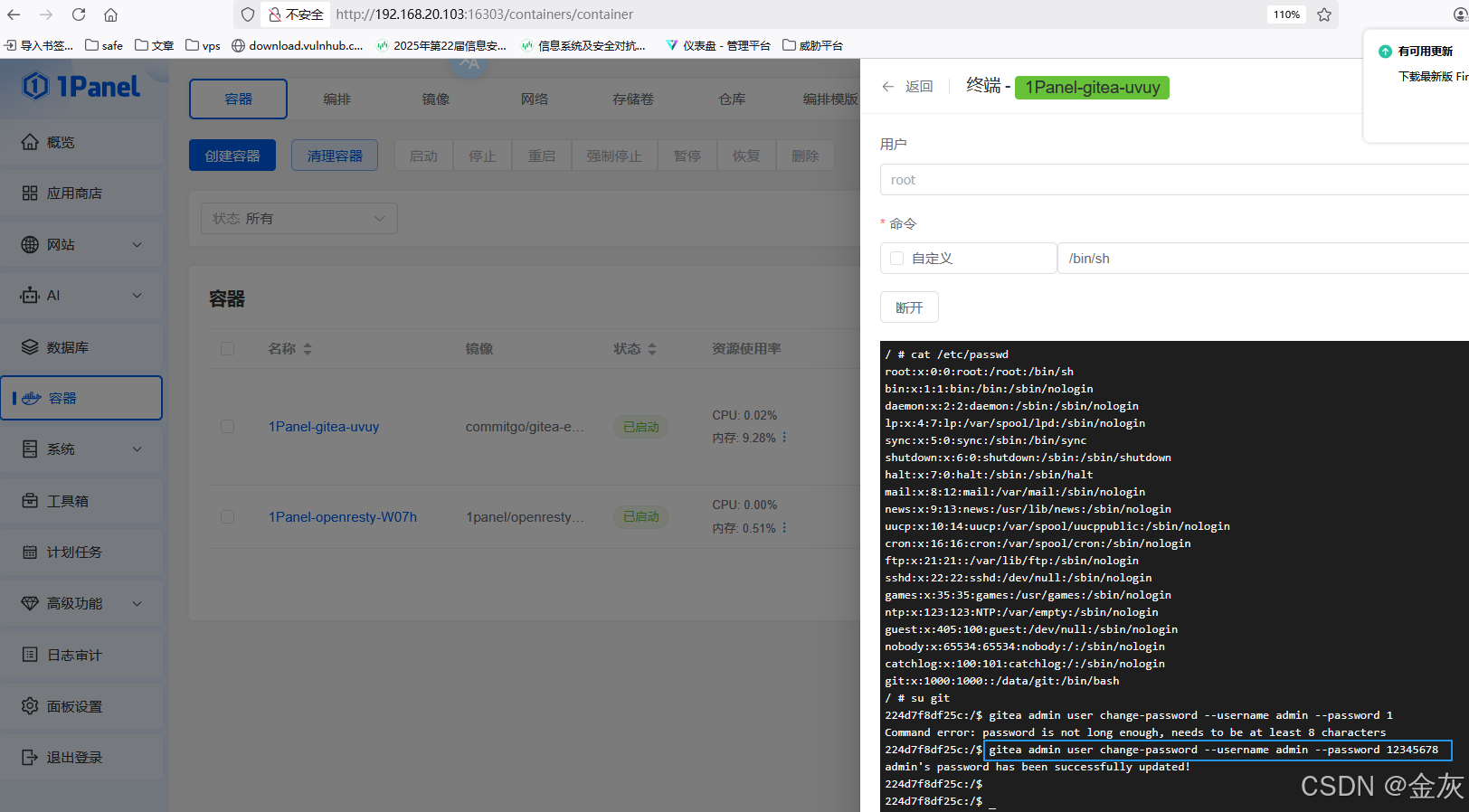Viewport: 1469px width, 812px height.
Task: Open the 概览 overview sidebar icon
Action: 30,142
